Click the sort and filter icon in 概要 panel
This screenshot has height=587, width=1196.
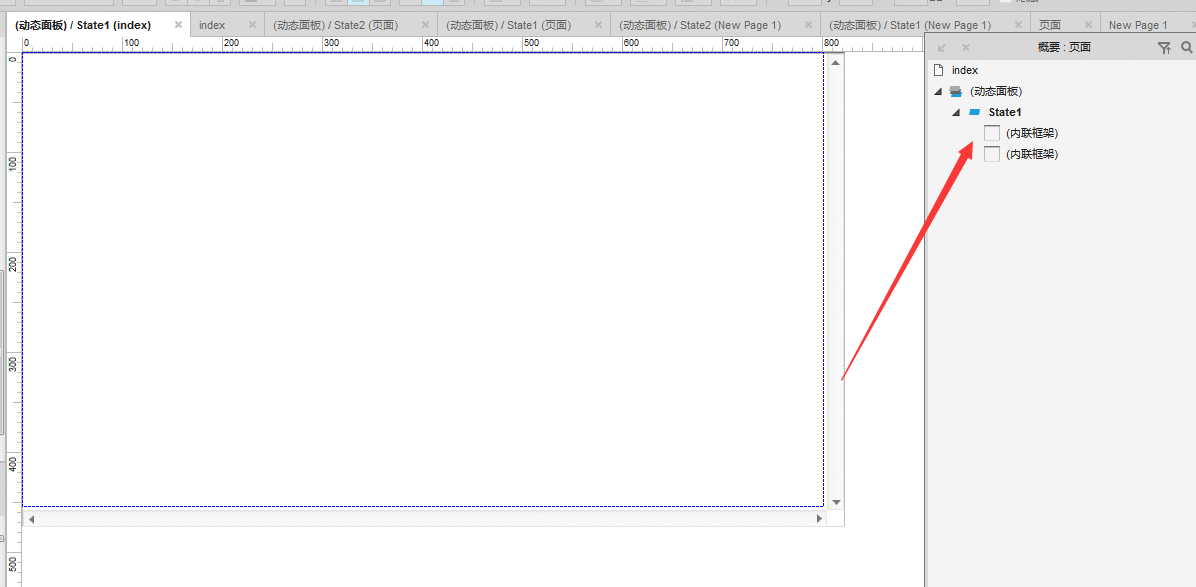(x=1163, y=48)
